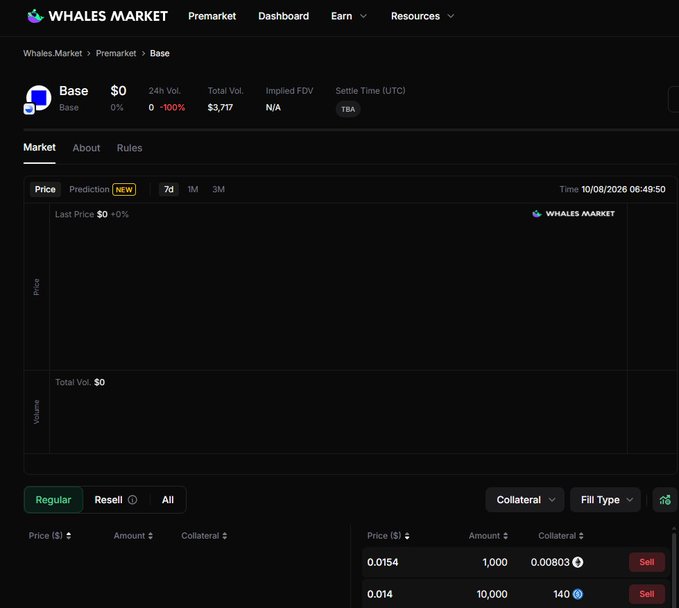Select the $3,717 total volume value
Viewport: 679px width, 608px height.
(220, 107)
